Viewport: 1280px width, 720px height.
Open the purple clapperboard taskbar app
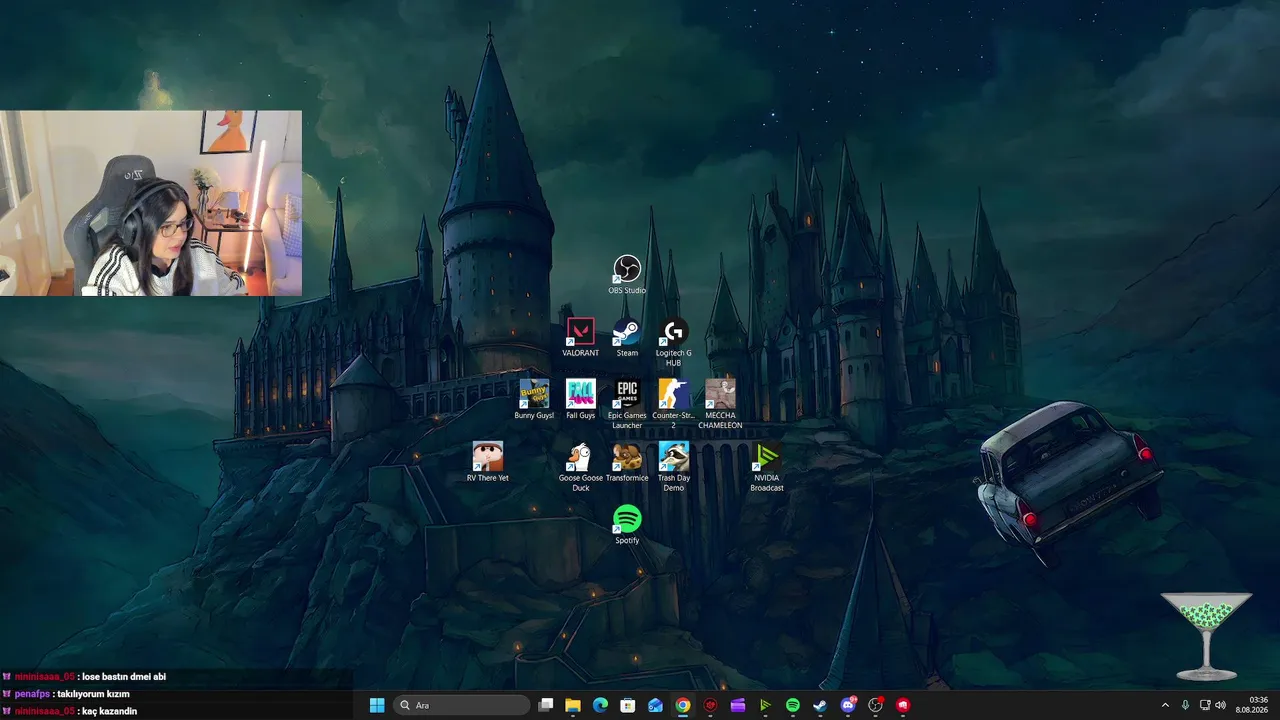click(738, 705)
